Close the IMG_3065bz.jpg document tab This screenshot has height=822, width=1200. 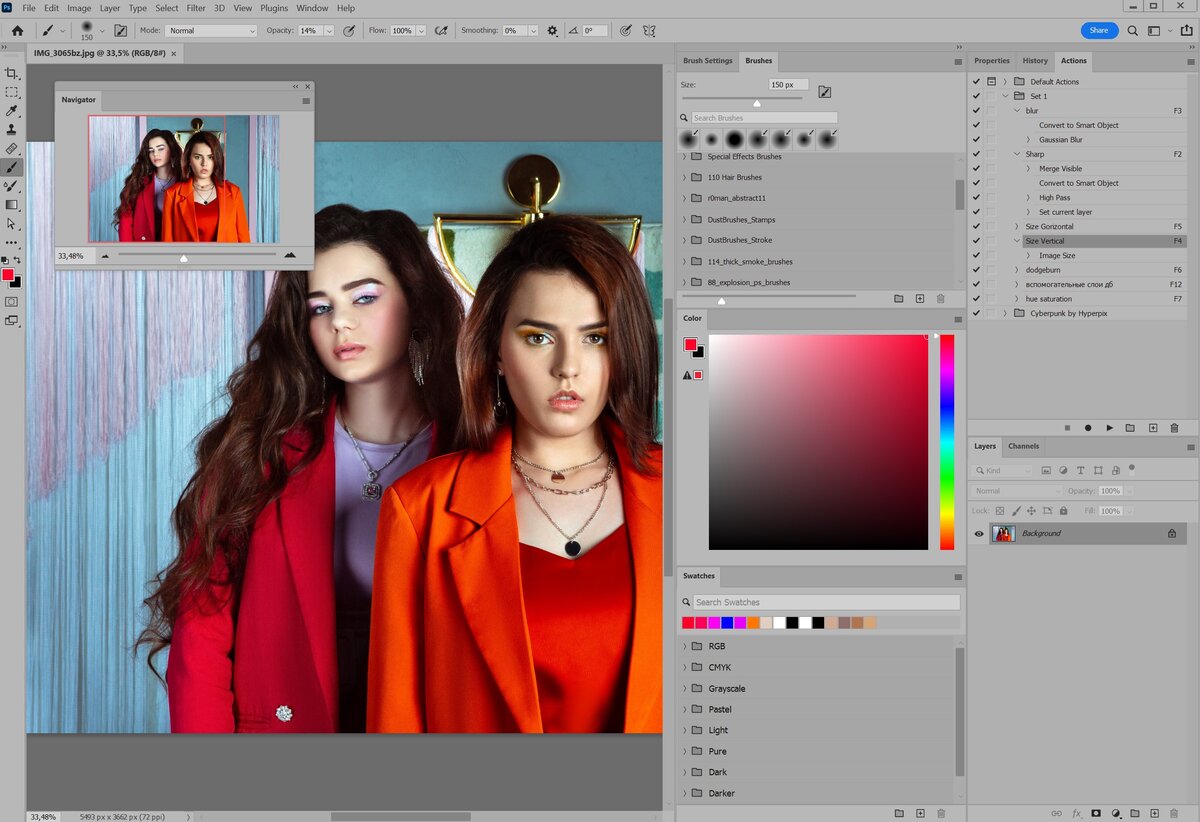174,55
